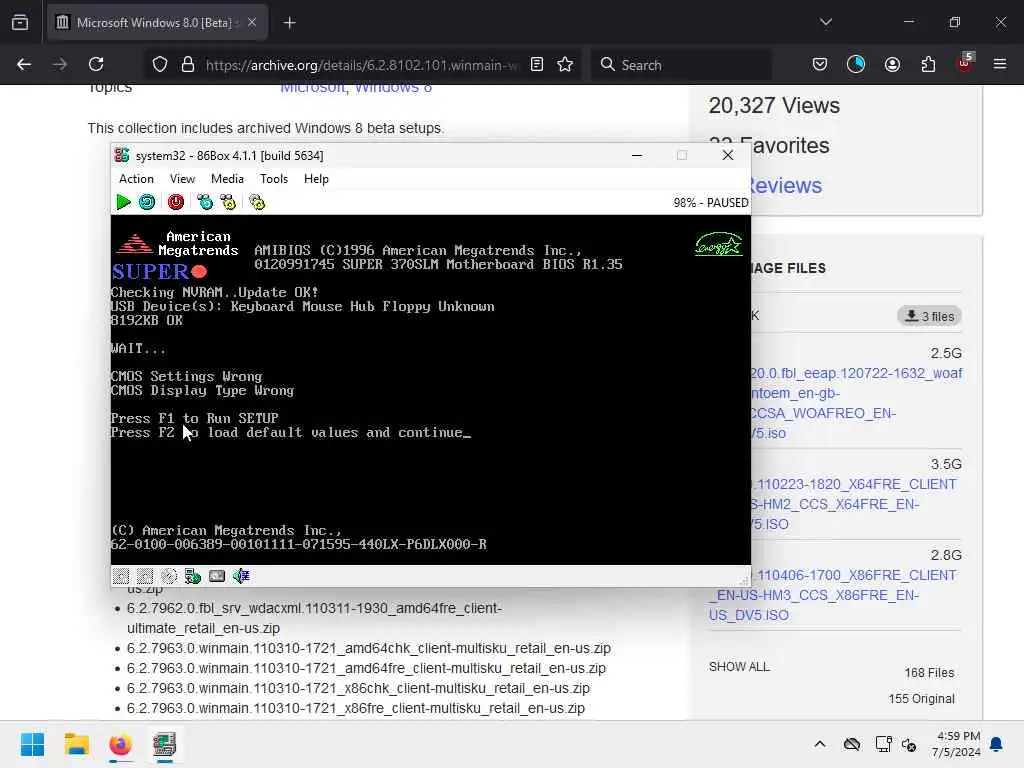Viewport: 1024px width, 768px height.
Task: Open 86Box settings from the toolbar
Action: point(257,202)
